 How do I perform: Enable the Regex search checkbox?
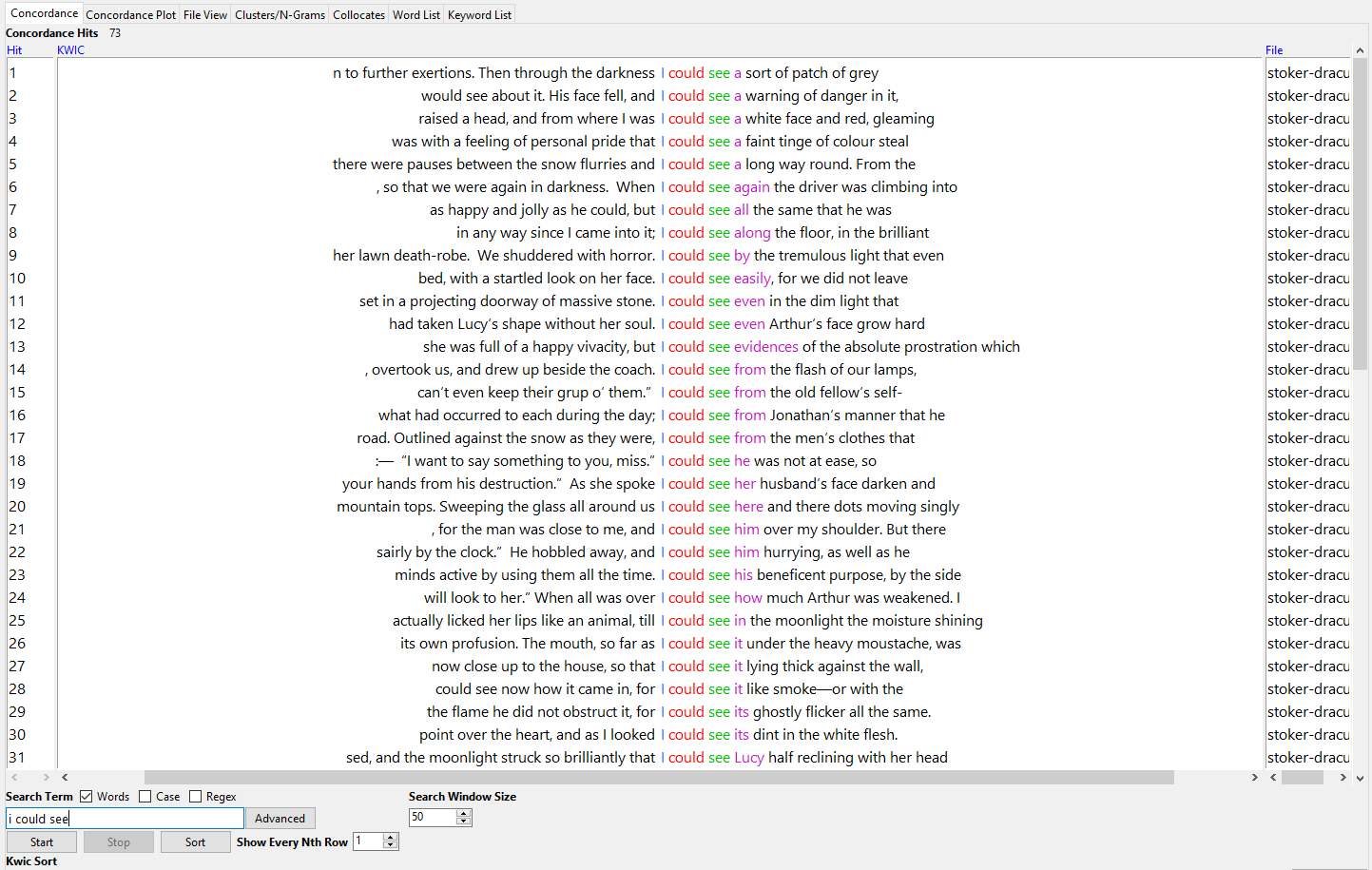tap(196, 797)
